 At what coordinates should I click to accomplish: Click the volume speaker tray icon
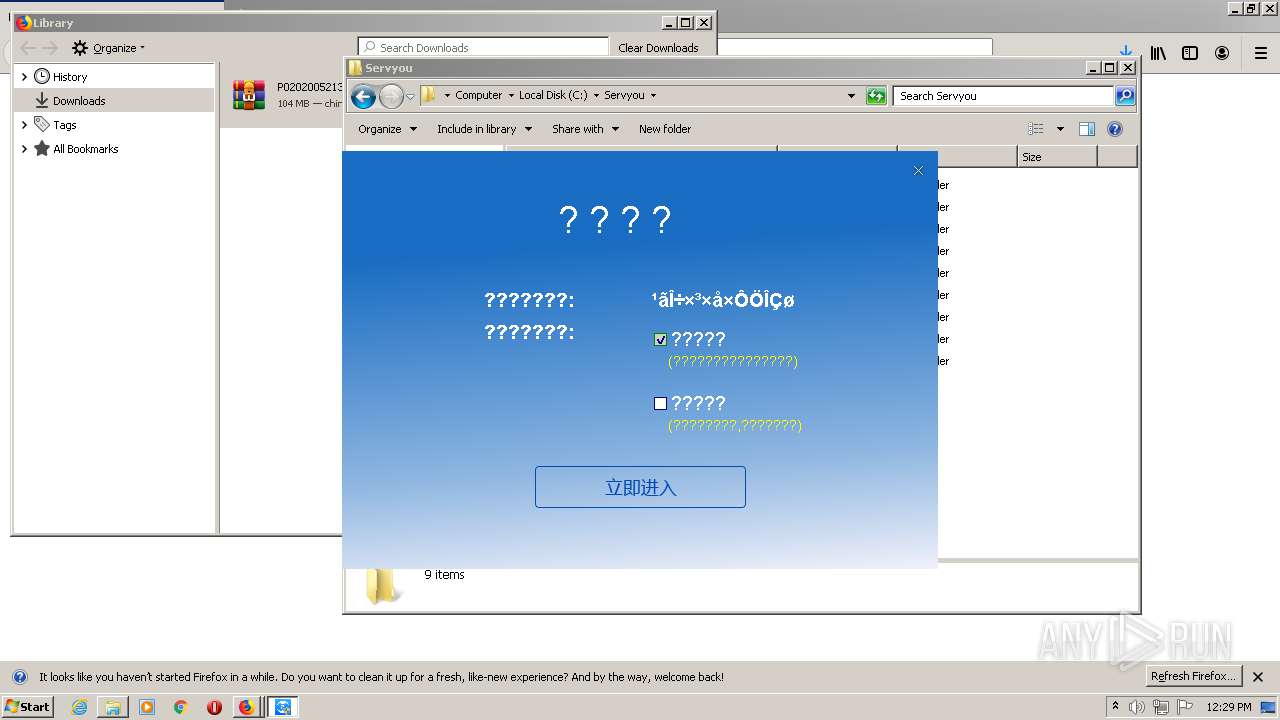[x=1137, y=707]
